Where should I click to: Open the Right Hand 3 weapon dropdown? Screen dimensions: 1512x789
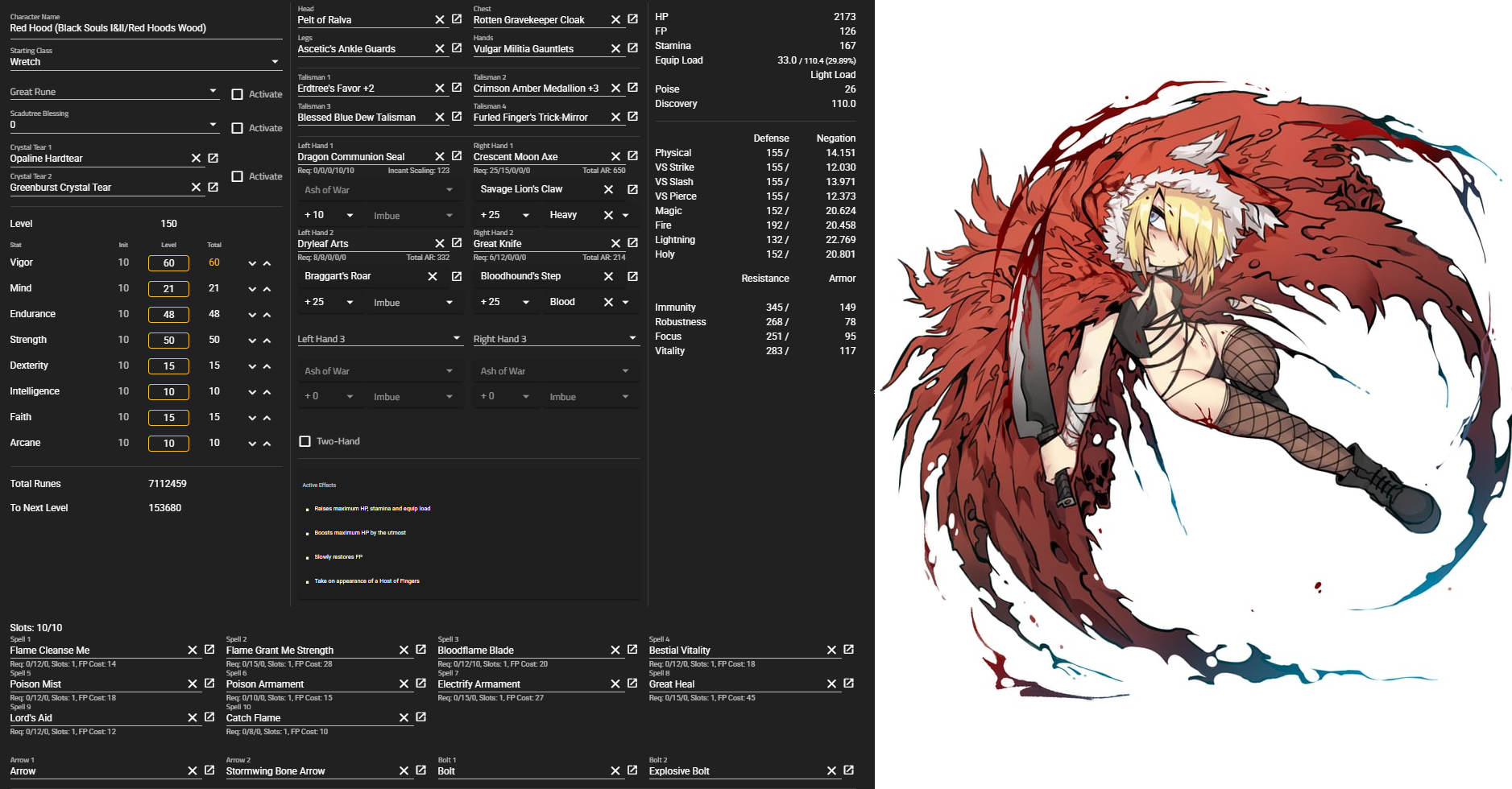pyautogui.click(x=555, y=339)
